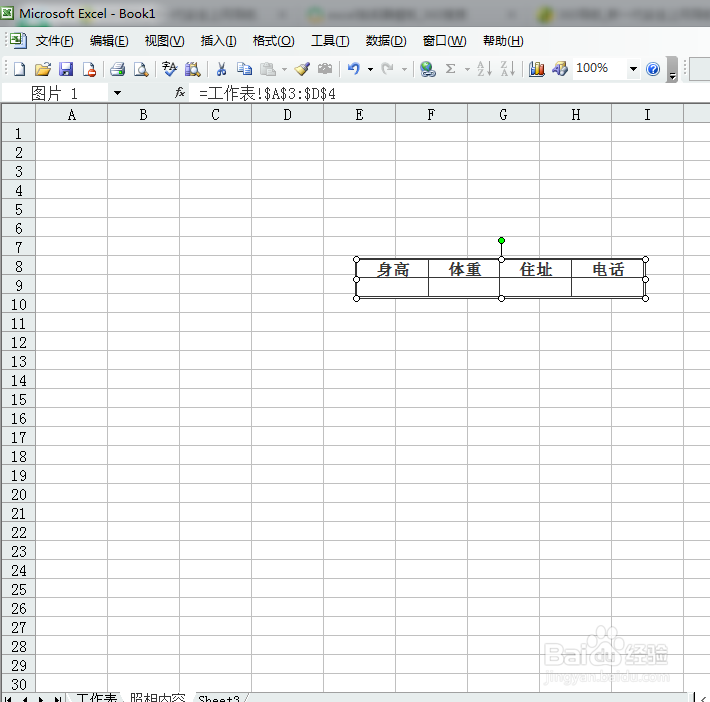The height and width of the screenshot is (702, 710).
Task: Undo the last action
Action: (x=354, y=69)
